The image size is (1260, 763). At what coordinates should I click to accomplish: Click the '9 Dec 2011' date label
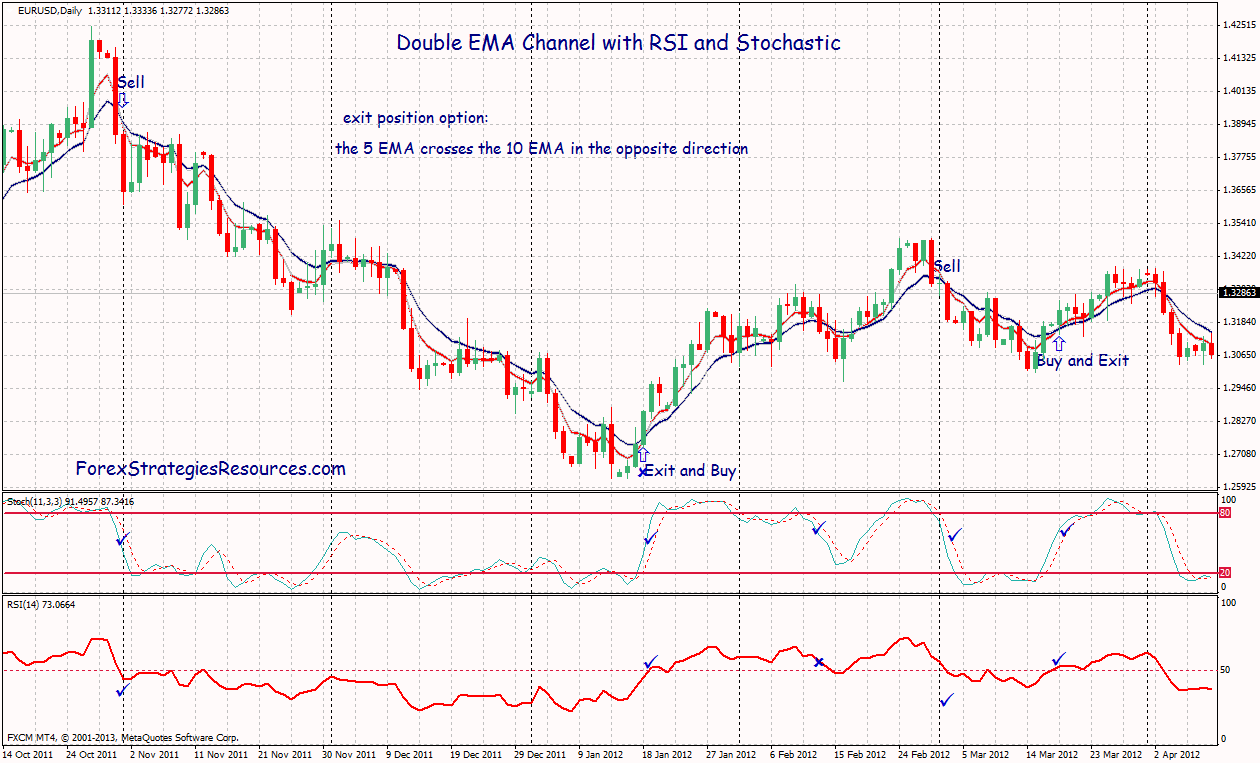[x=409, y=754]
